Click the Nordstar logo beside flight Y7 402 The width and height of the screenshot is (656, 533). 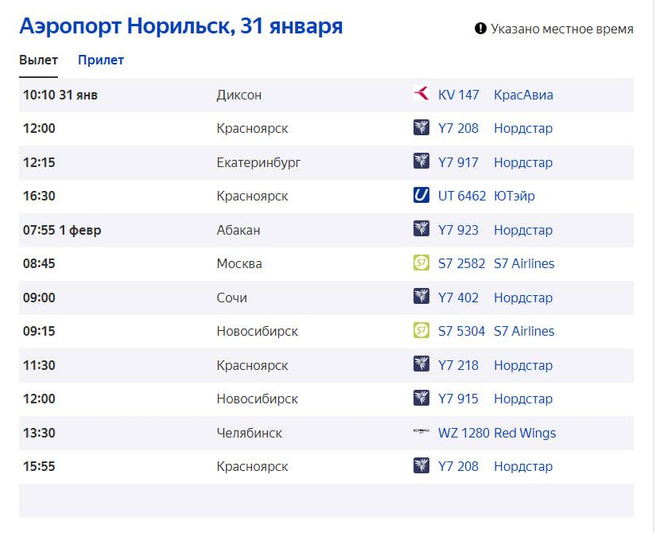pyautogui.click(x=421, y=297)
